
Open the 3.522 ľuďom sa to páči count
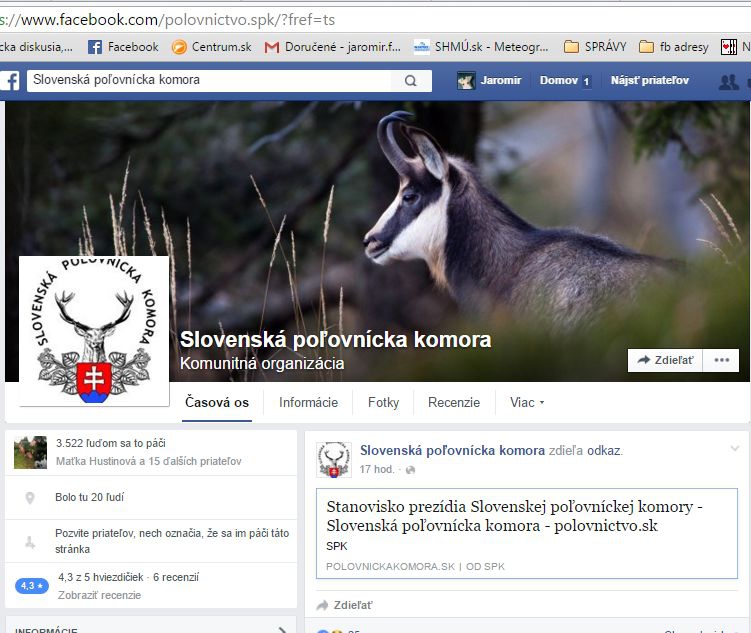coord(111,443)
